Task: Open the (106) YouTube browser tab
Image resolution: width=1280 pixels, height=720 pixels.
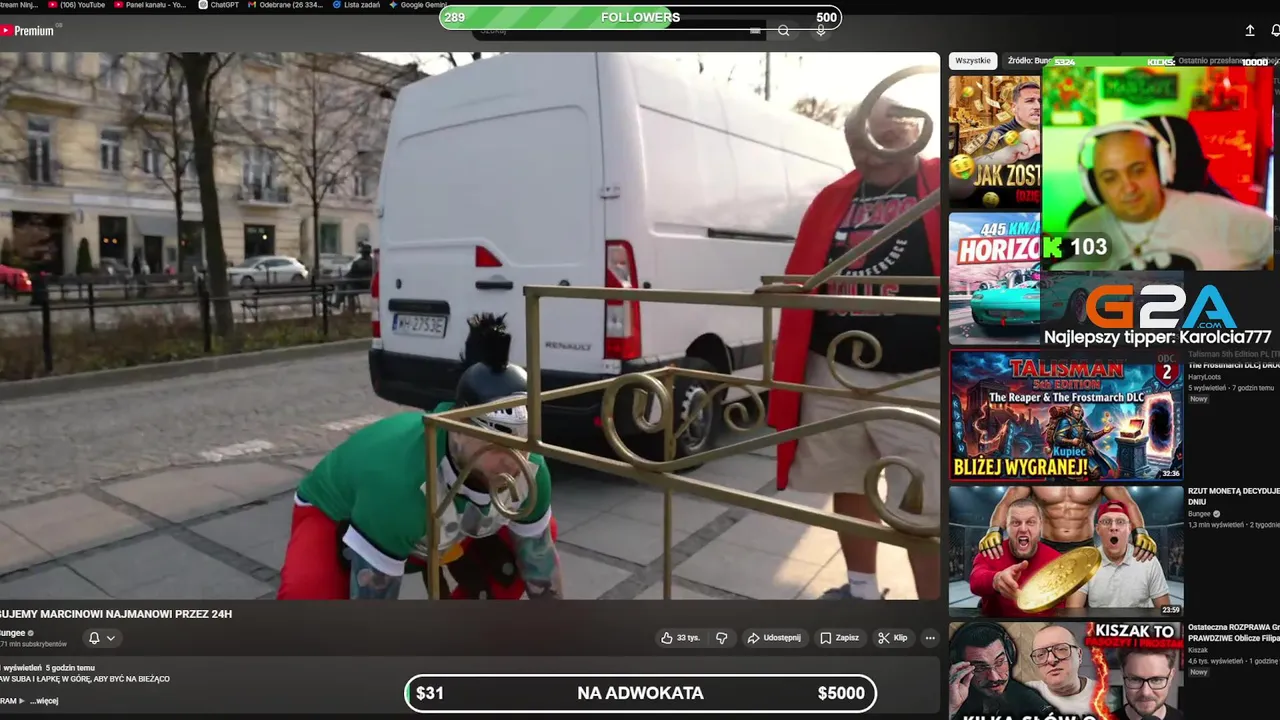Action: (x=76, y=5)
